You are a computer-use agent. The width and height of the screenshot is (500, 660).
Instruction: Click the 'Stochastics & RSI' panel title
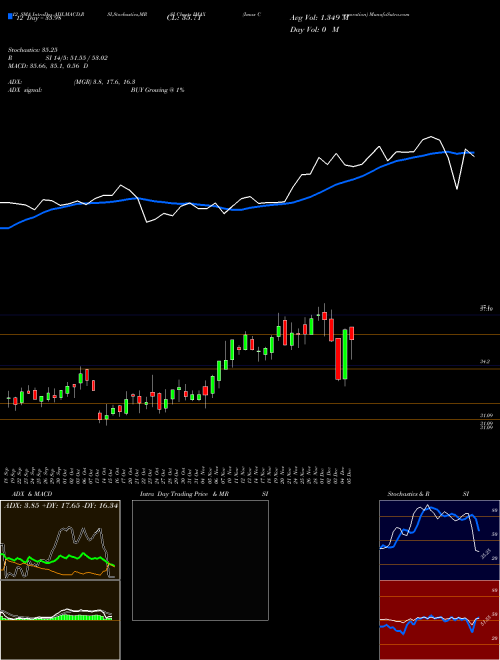click(x=428, y=494)
